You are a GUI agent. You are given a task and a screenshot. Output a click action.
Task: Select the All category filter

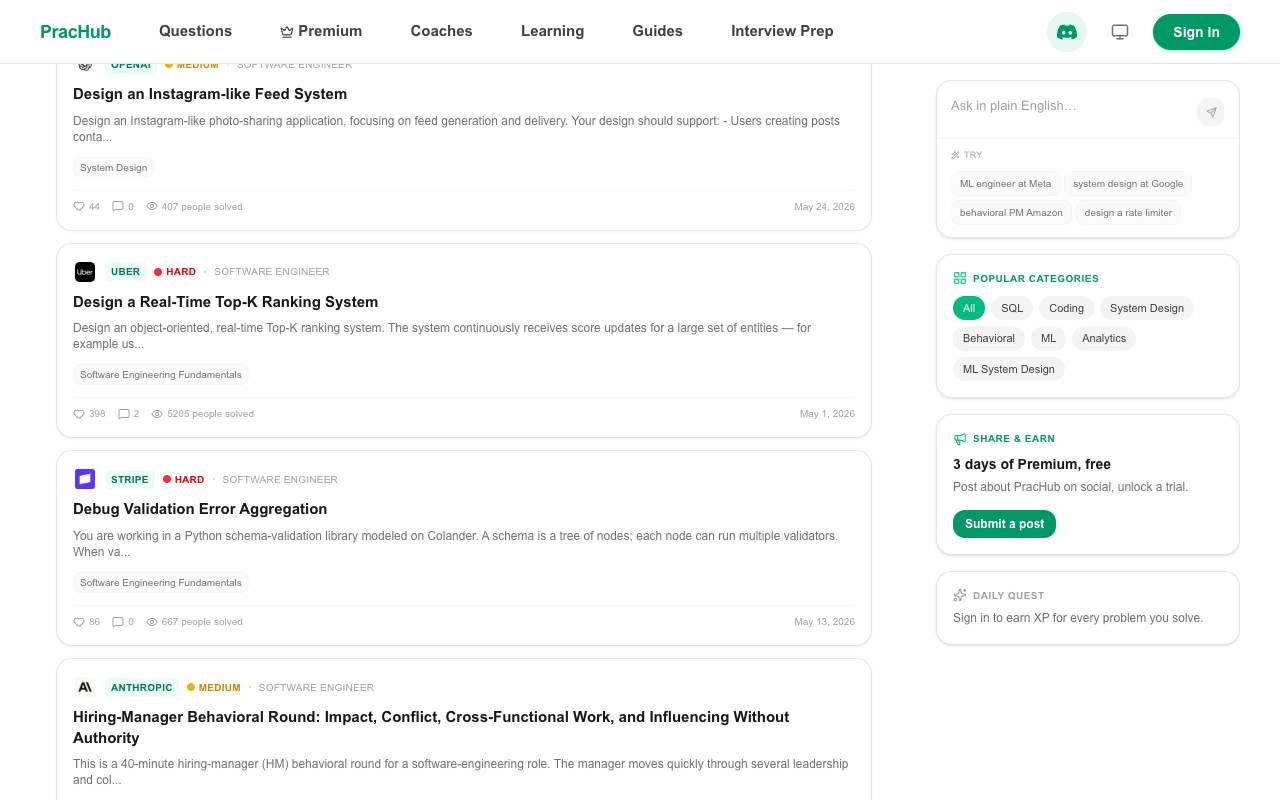[x=969, y=308]
